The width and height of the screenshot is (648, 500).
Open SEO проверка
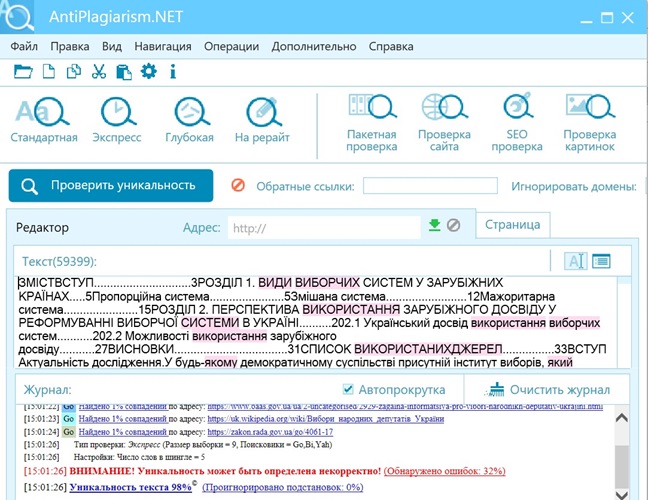pyautogui.click(x=517, y=123)
